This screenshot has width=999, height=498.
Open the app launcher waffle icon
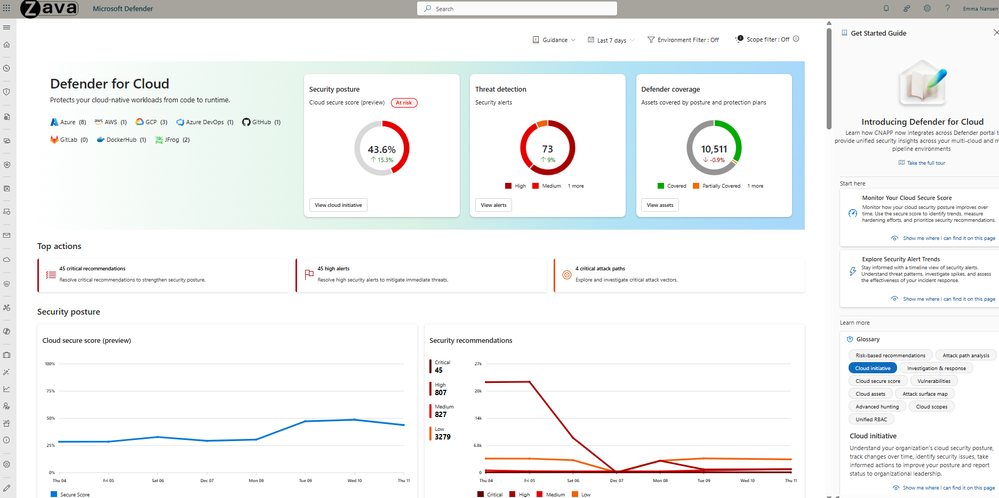pos(6,9)
